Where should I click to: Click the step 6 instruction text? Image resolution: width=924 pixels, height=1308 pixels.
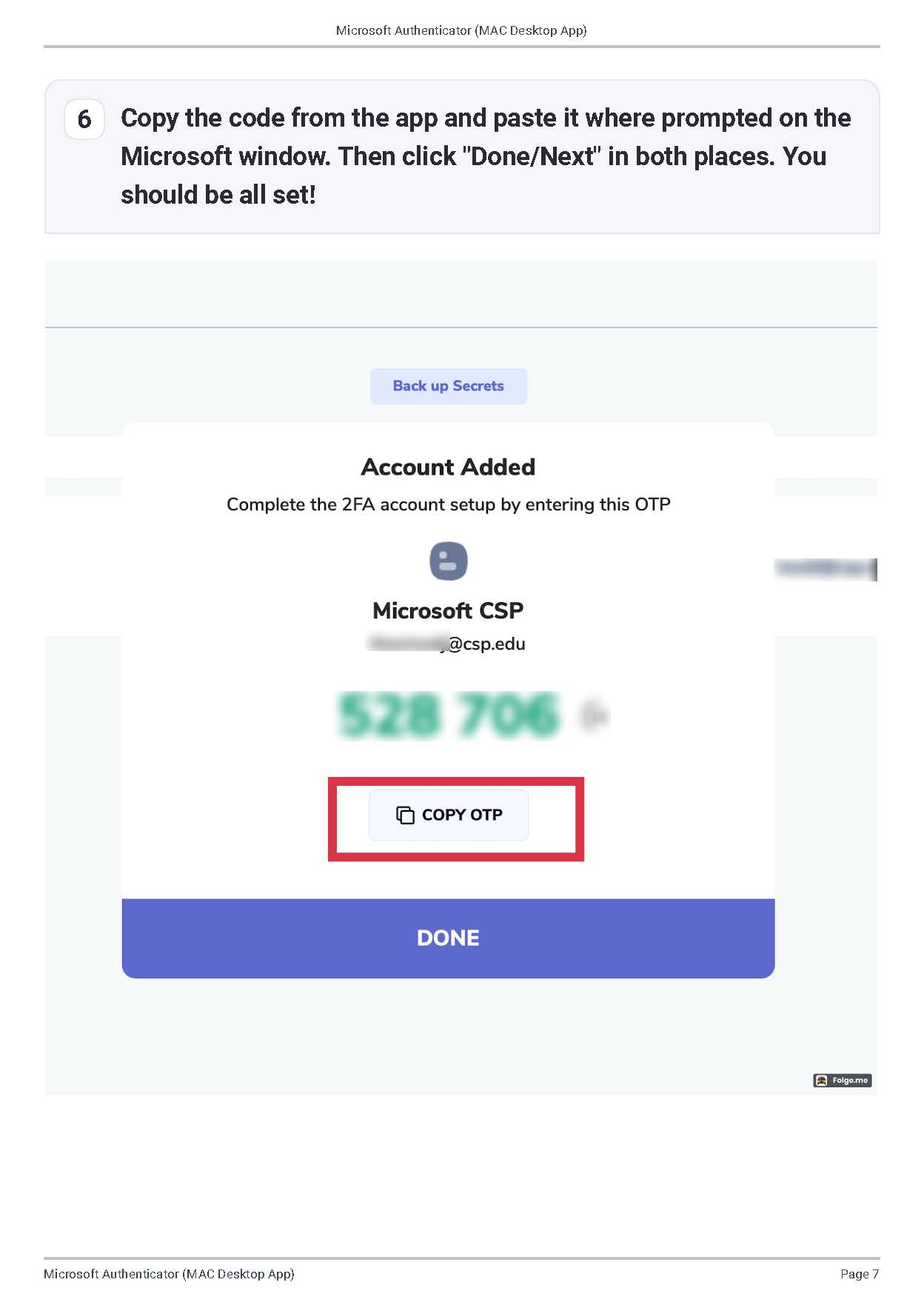485,156
